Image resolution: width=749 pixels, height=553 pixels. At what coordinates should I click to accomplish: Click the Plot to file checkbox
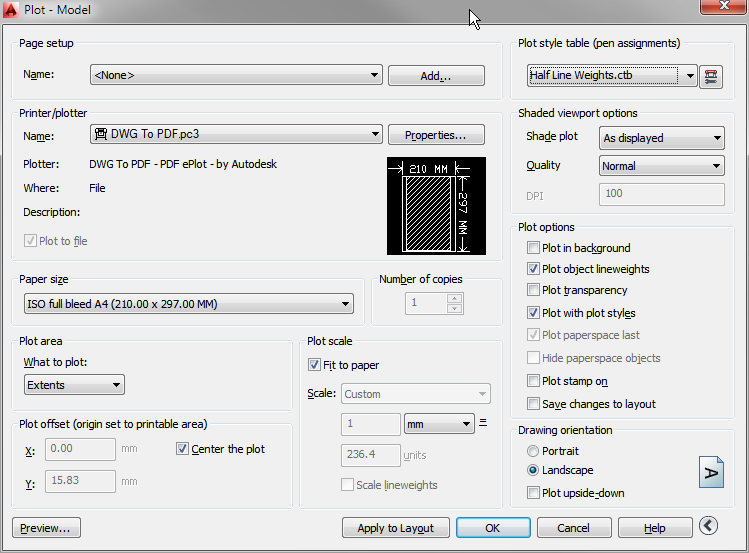[x=30, y=241]
